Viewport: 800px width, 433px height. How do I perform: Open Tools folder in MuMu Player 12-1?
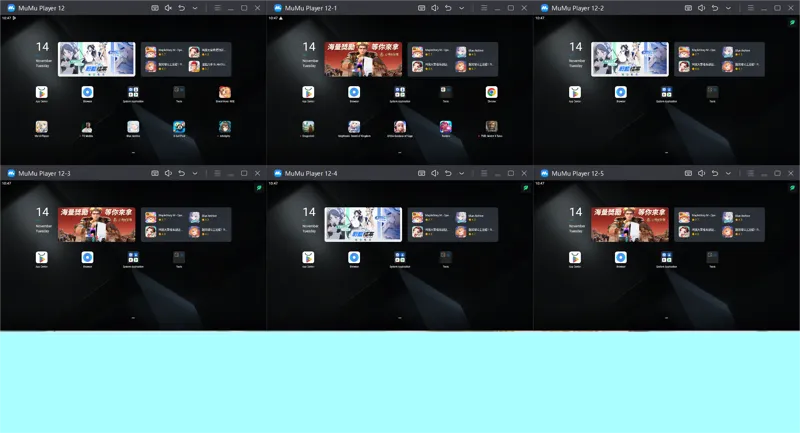446,92
